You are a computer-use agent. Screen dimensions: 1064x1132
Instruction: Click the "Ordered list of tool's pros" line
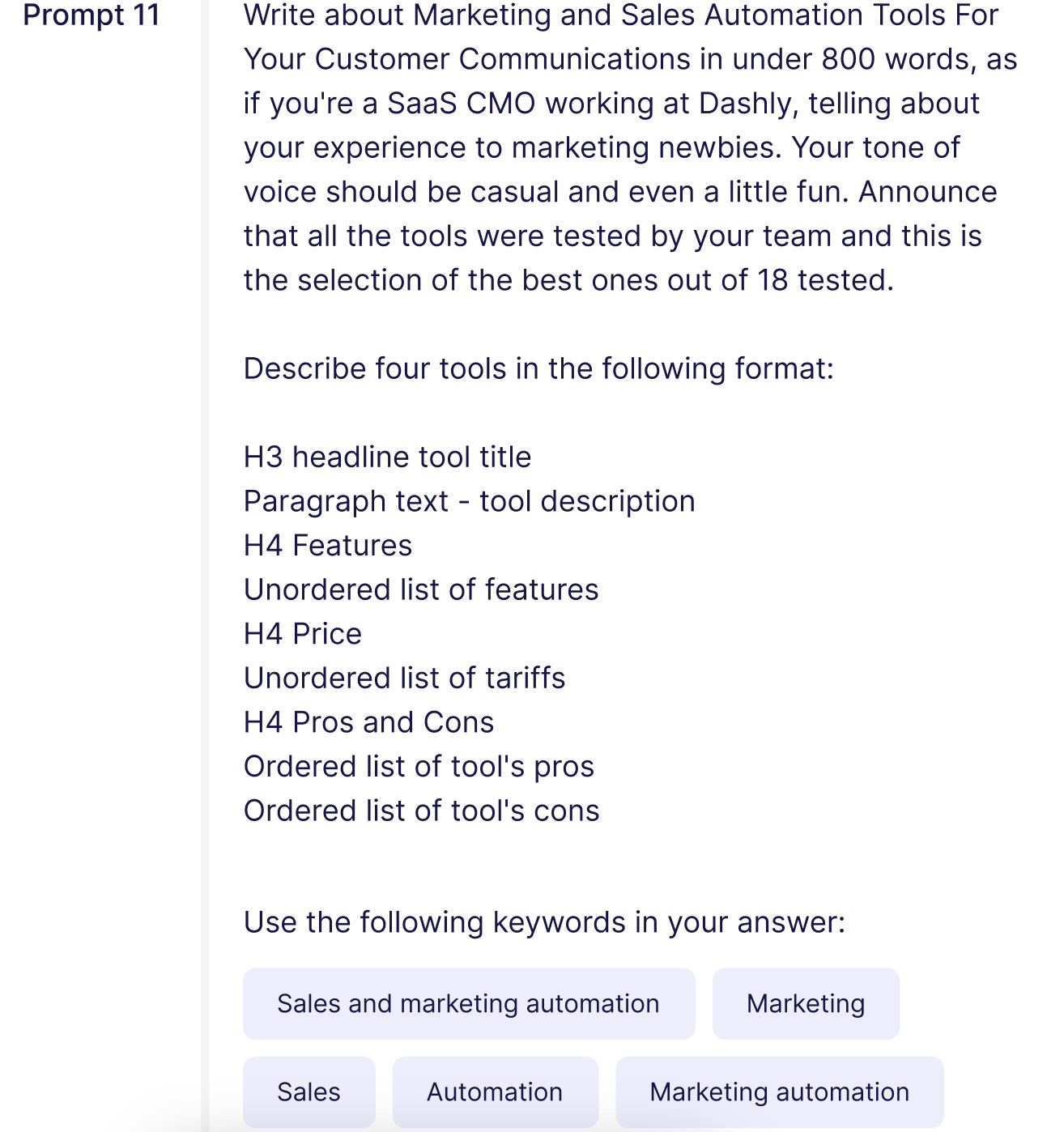pyautogui.click(x=419, y=767)
